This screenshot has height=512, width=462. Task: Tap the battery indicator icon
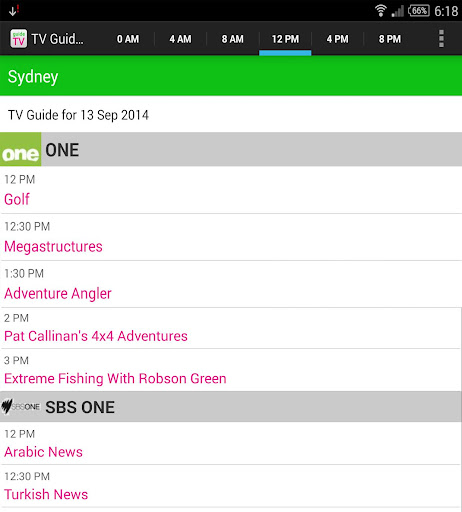[x=418, y=11]
